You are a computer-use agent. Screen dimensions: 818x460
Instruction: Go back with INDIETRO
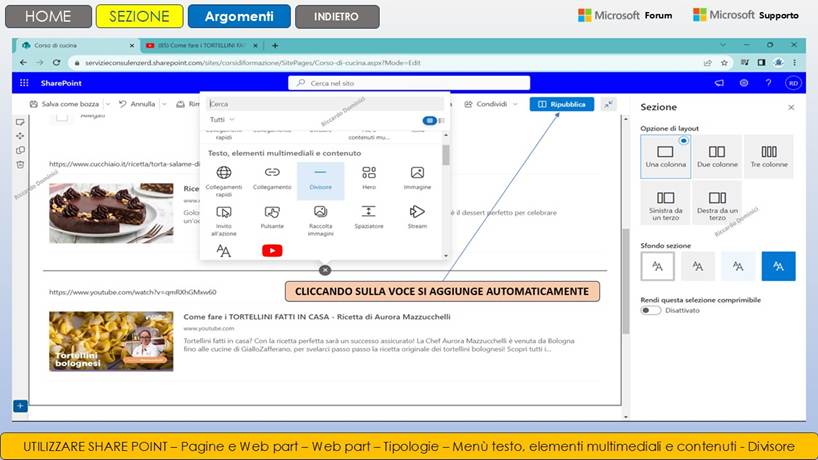[336, 16]
